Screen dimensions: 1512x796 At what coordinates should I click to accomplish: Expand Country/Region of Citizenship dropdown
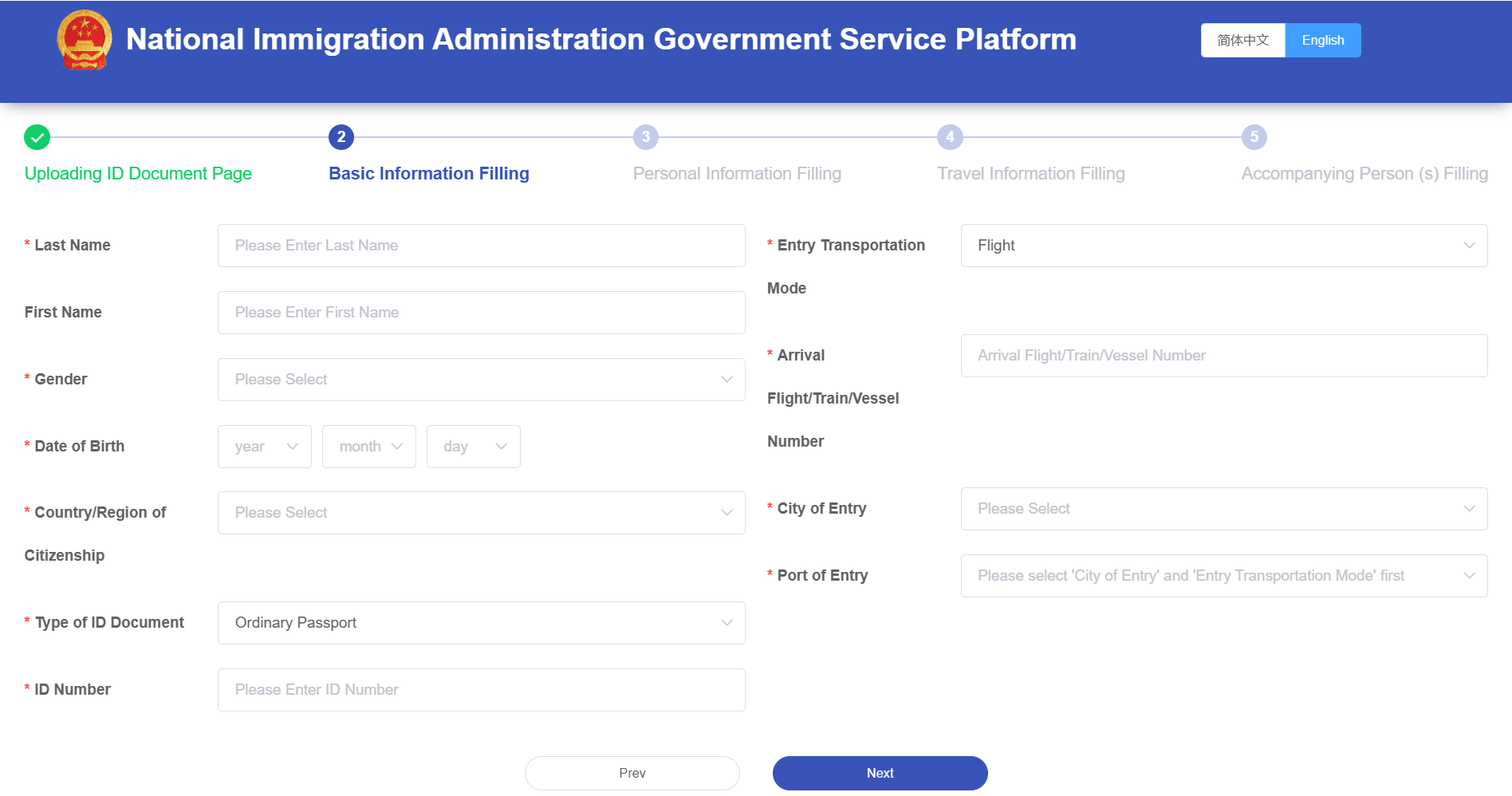481,513
